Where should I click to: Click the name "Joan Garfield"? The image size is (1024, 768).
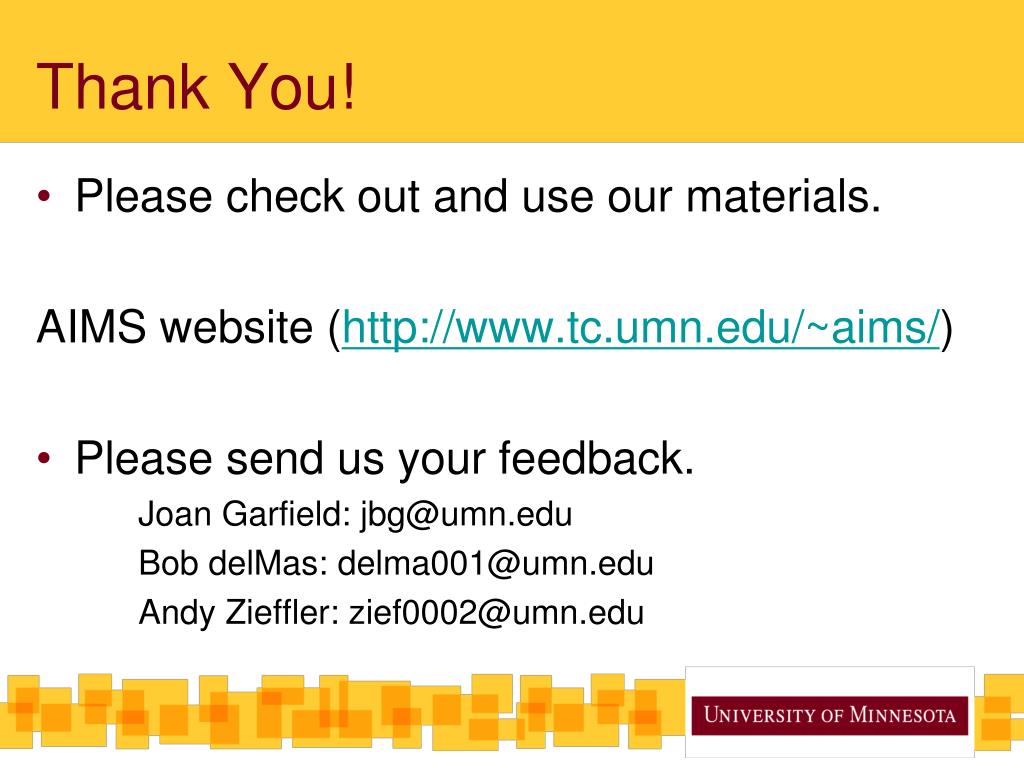tap(239, 514)
